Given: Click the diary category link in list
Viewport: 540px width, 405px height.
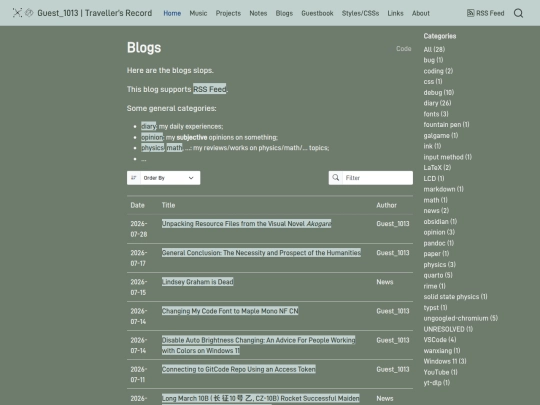Looking at the screenshot, I should click(149, 126).
